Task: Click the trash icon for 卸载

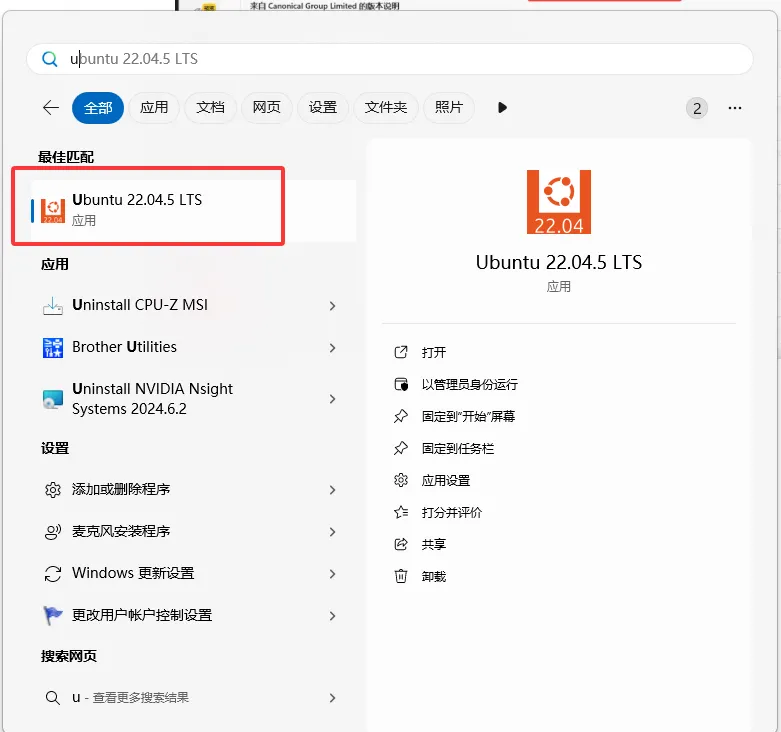Action: [401, 576]
